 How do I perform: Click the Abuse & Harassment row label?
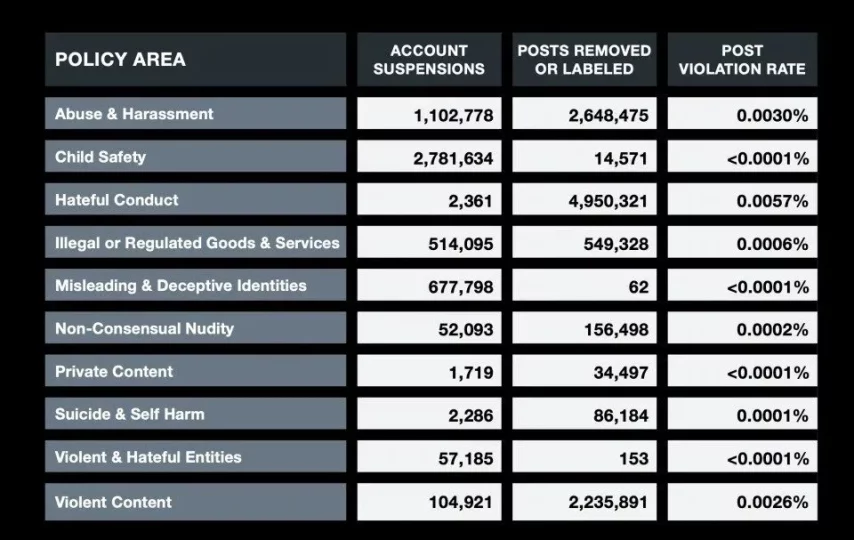click(x=195, y=114)
